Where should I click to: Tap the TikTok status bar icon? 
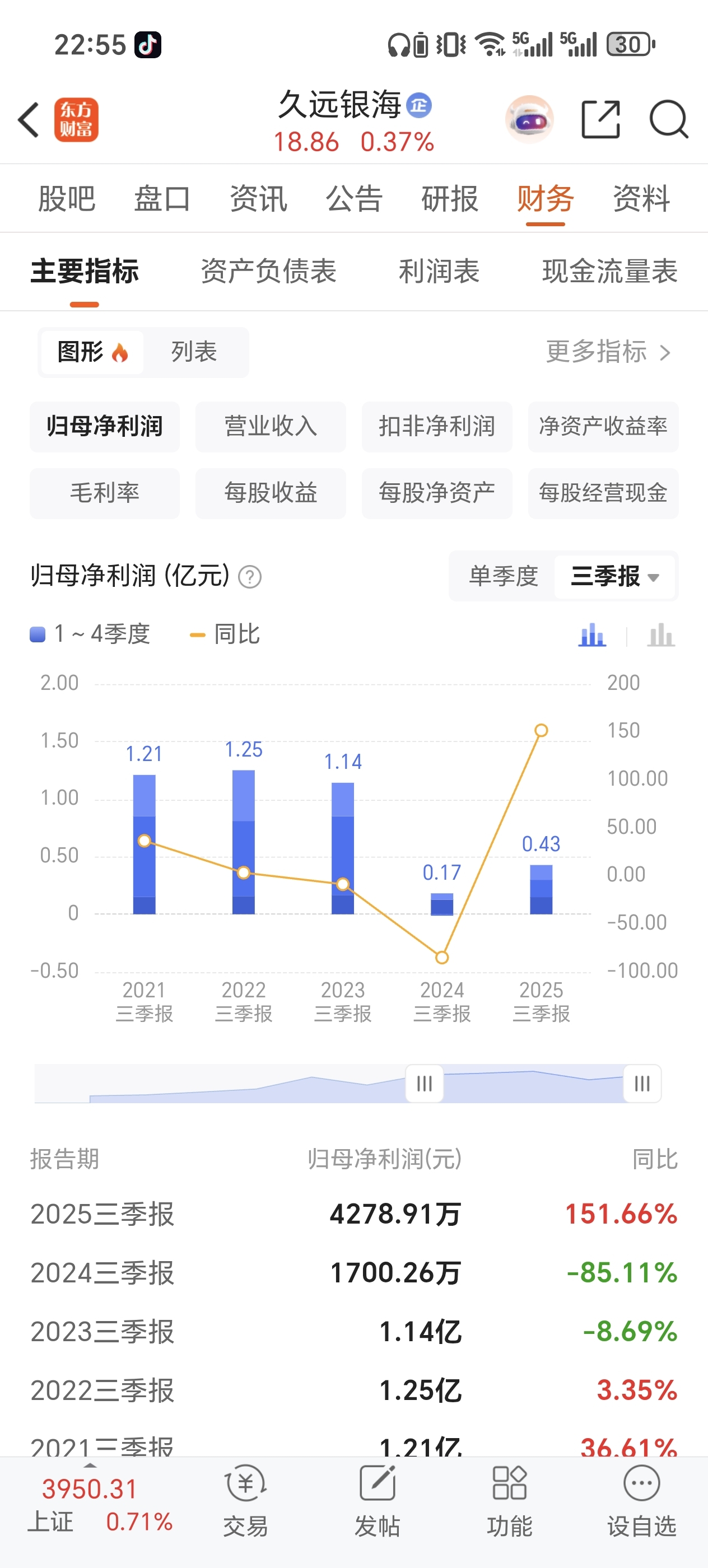pos(148,44)
